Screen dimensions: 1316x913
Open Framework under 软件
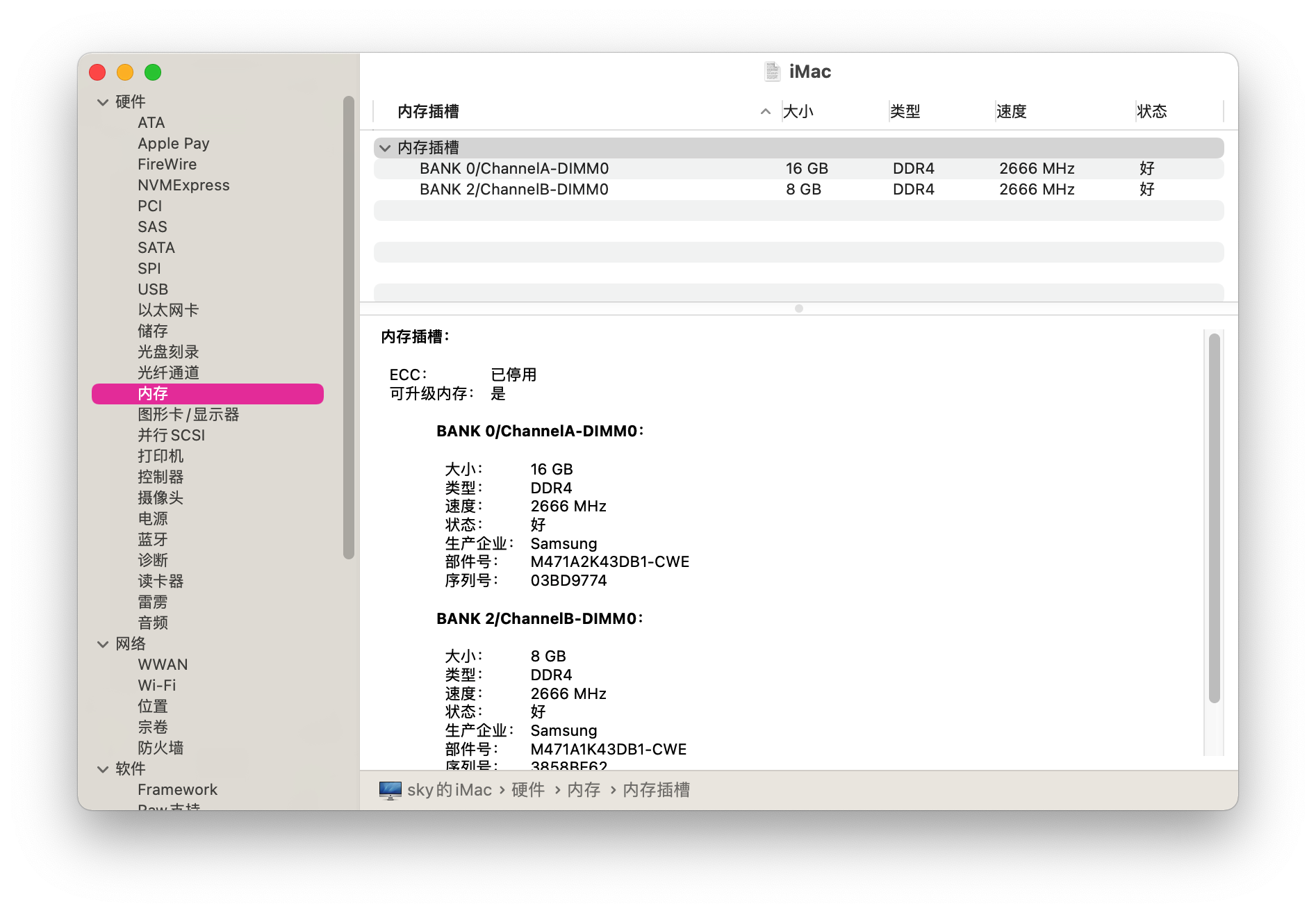coord(177,790)
